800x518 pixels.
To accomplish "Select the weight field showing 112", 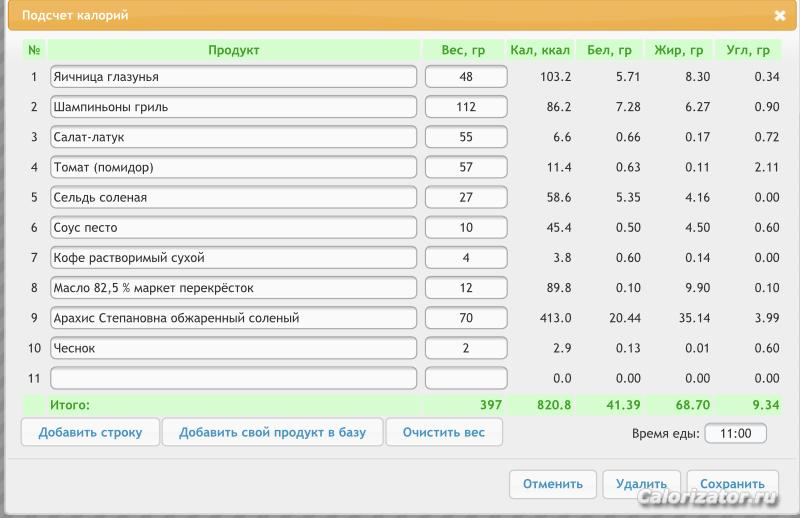I will click(466, 107).
